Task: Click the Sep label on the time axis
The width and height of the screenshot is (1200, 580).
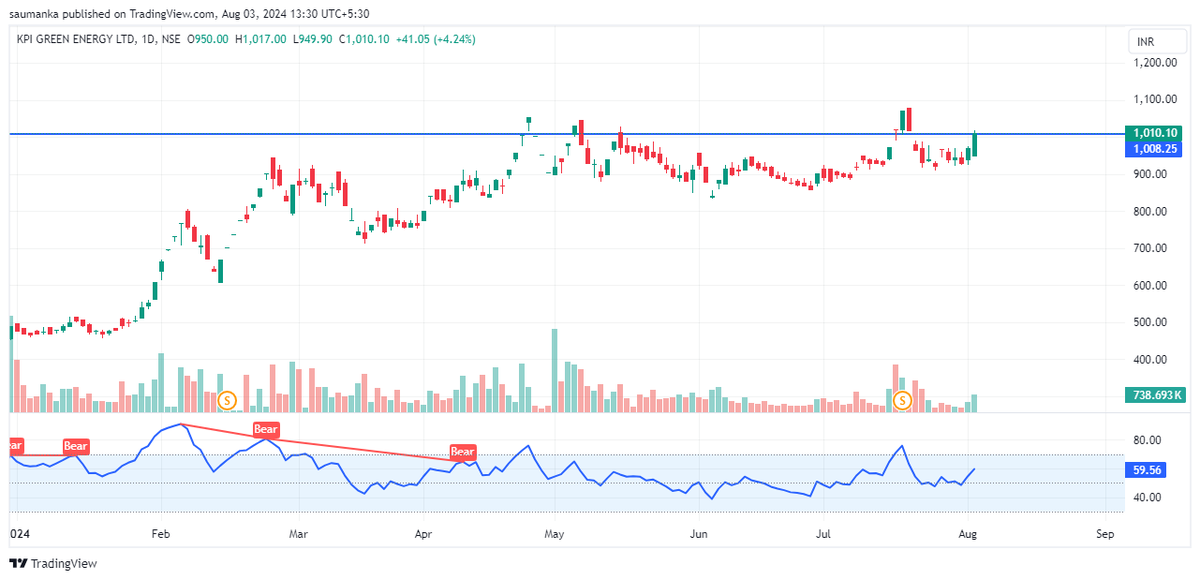Action: pos(1104,534)
